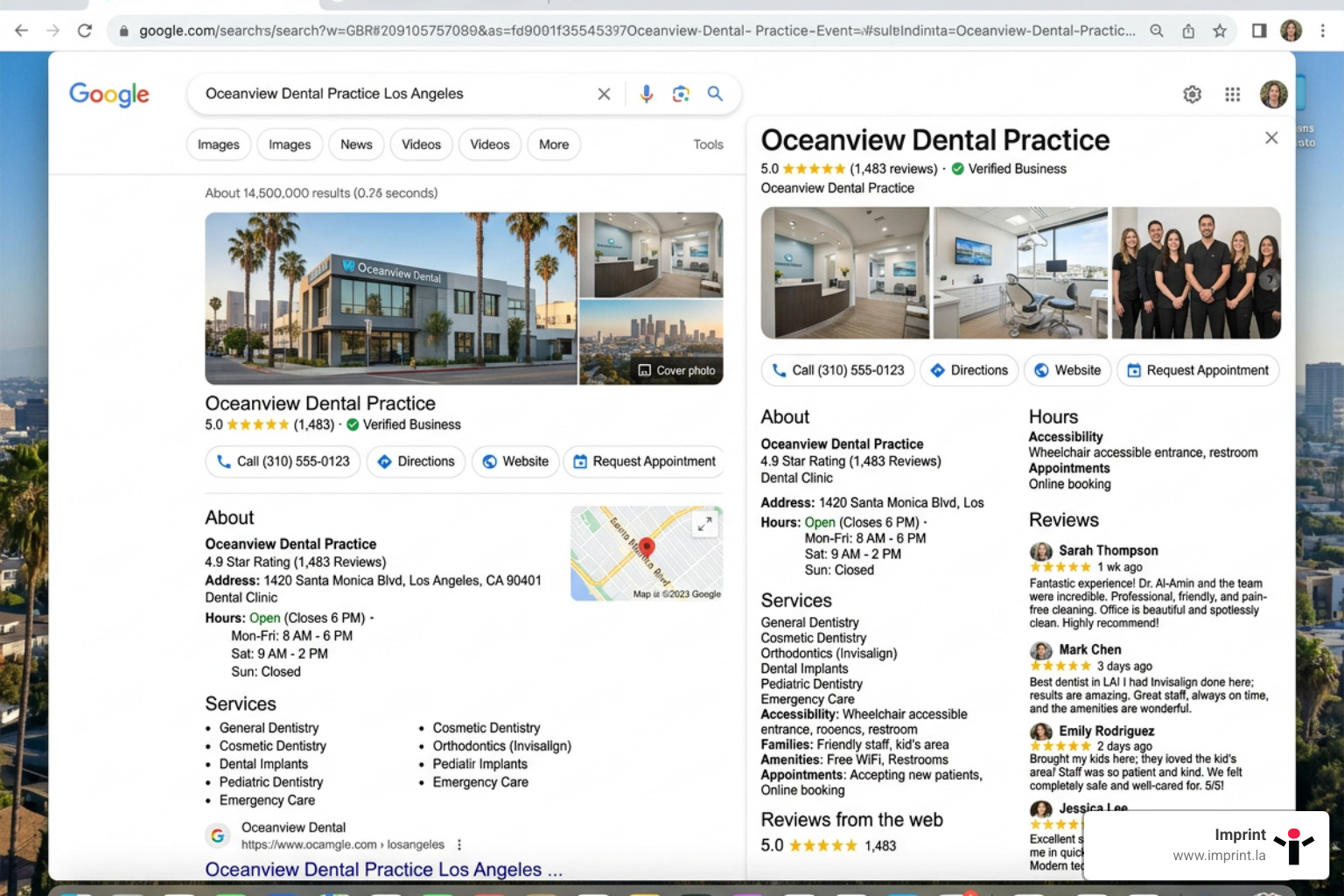Image resolution: width=1344 pixels, height=896 pixels.
Task: Open search settings via the gear icon
Action: [x=1192, y=94]
